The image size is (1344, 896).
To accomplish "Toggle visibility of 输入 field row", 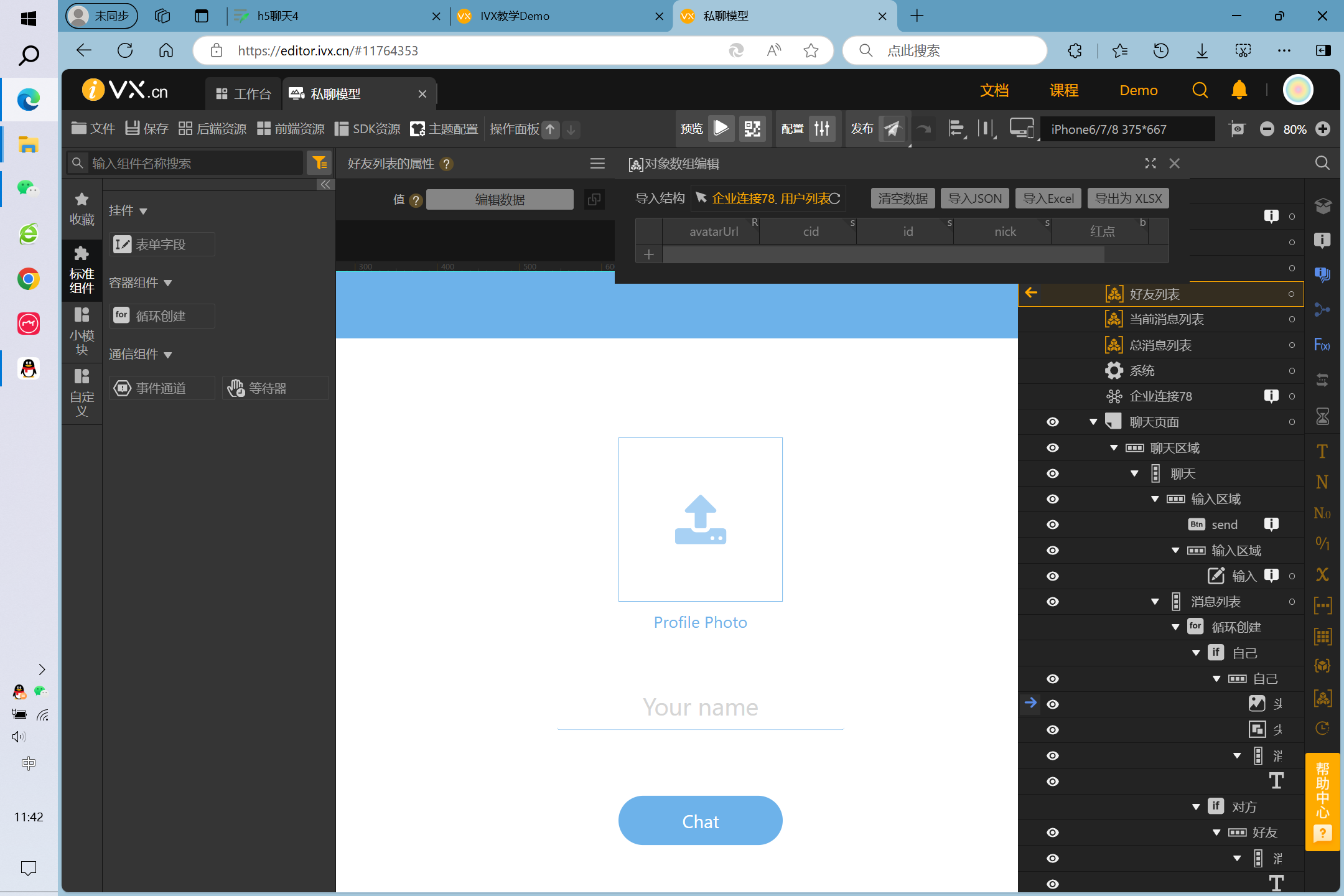I will tap(1052, 576).
